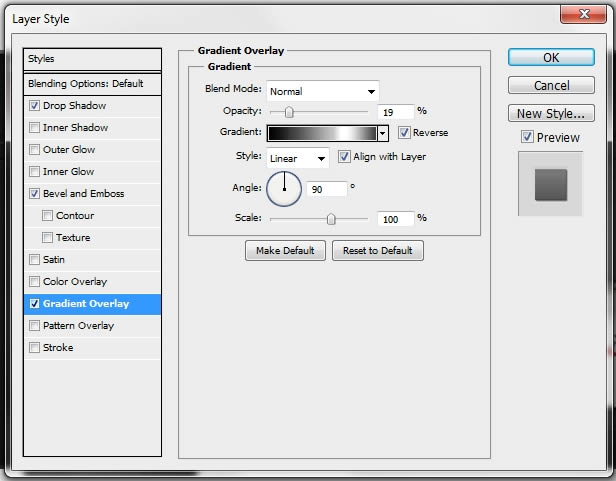Viewport: 616px width, 481px height.
Task: Enable the Pattern Overlay checkbox
Action: [35, 325]
